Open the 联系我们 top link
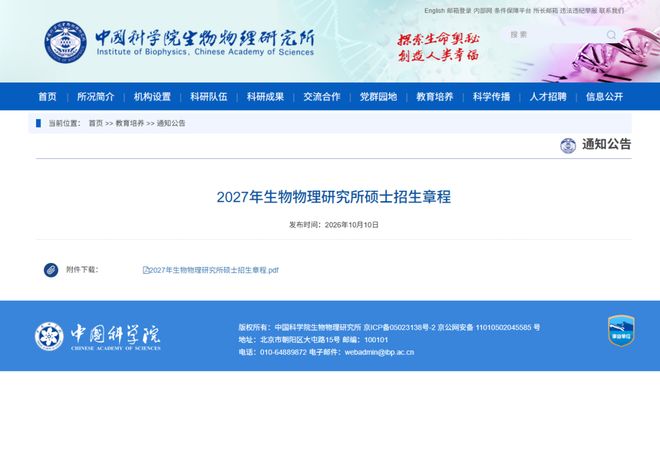 [612, 11]
